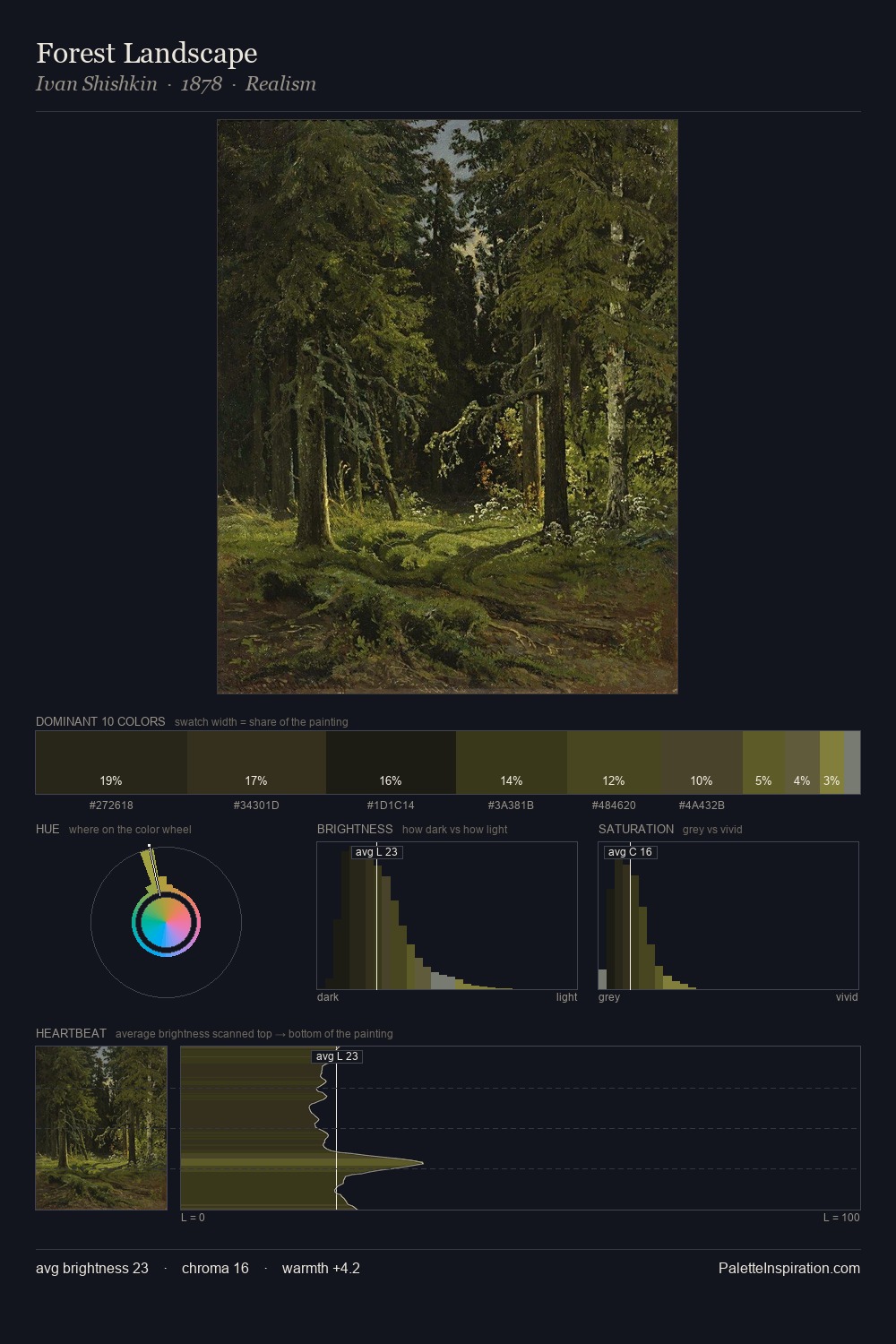Click the 'light' axis label
This screenshot has width=896, height=1344.
(x=566, y=997)
